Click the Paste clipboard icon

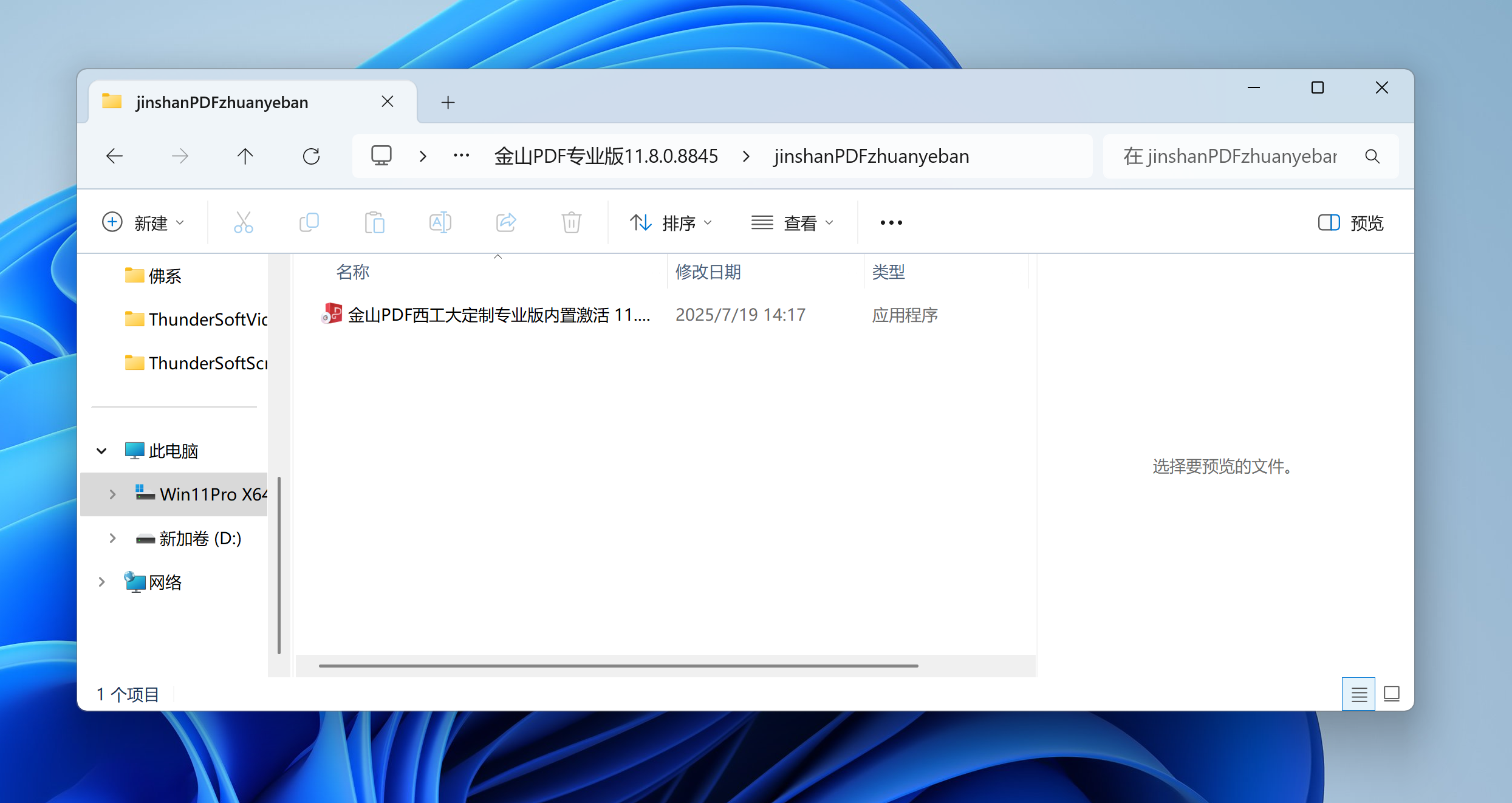click(375, 223)
